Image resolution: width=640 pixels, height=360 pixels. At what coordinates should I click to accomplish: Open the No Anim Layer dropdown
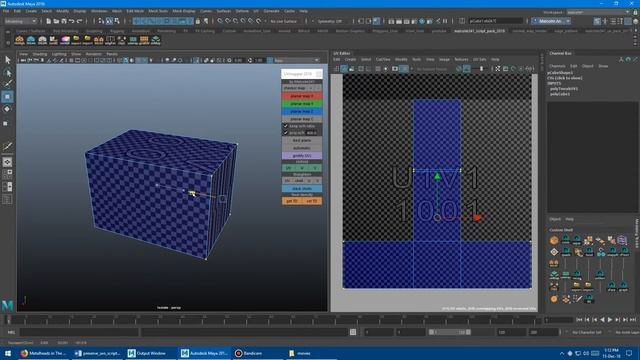(x=627, y=333)
